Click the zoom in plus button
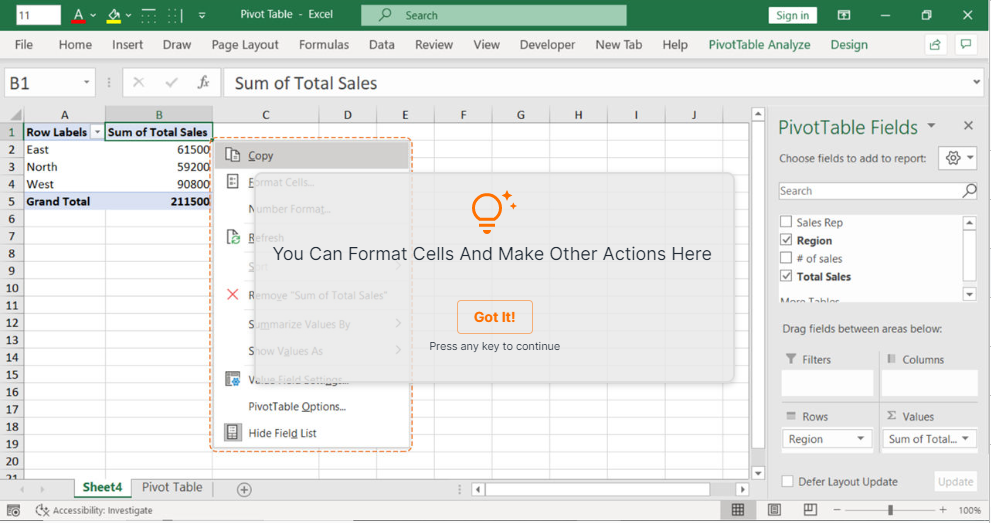The height and width of the screenshot is (523, 991). [x=942, y=510]
